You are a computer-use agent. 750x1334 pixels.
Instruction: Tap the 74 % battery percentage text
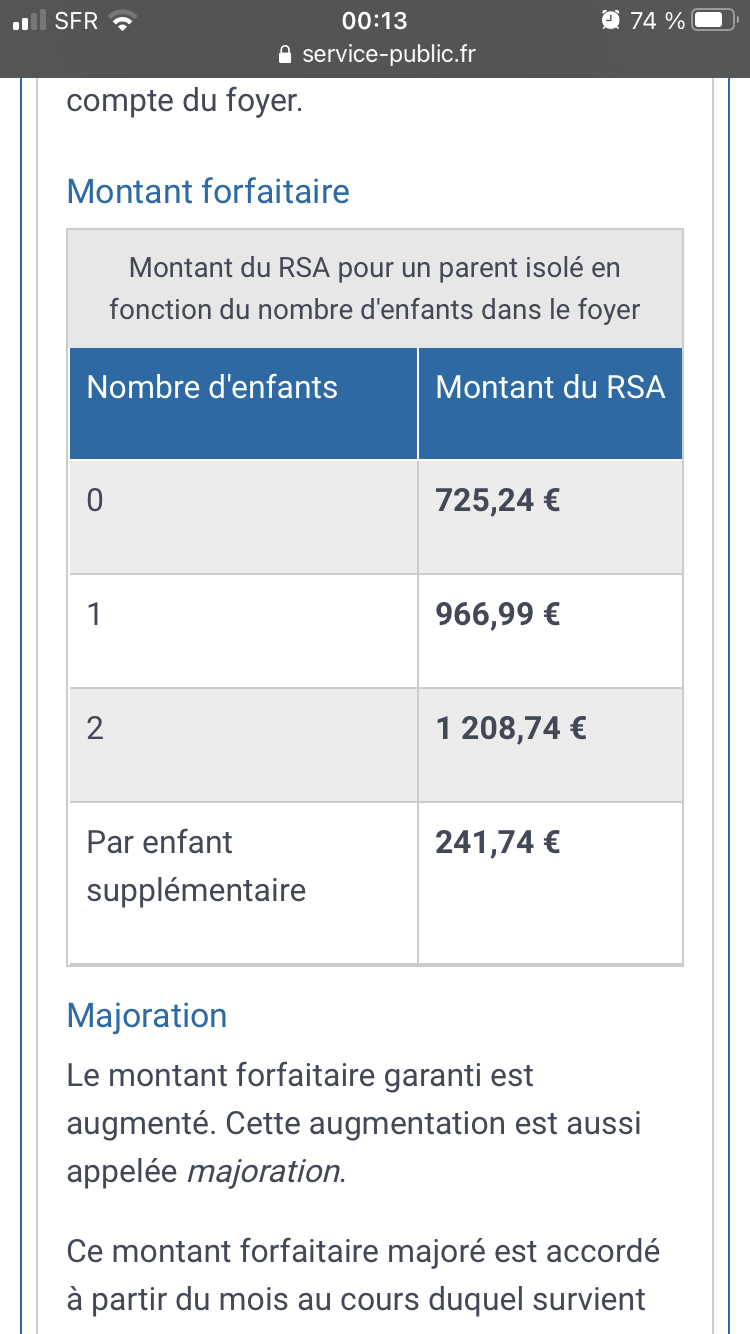pos(657,21)
